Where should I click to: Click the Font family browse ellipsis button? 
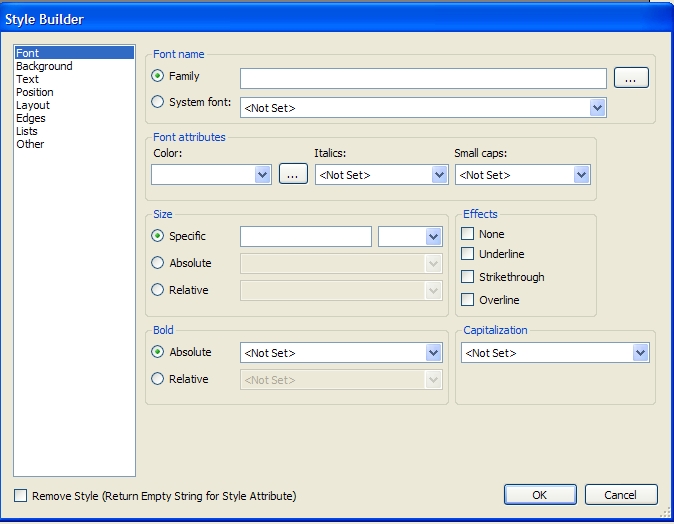631,78
